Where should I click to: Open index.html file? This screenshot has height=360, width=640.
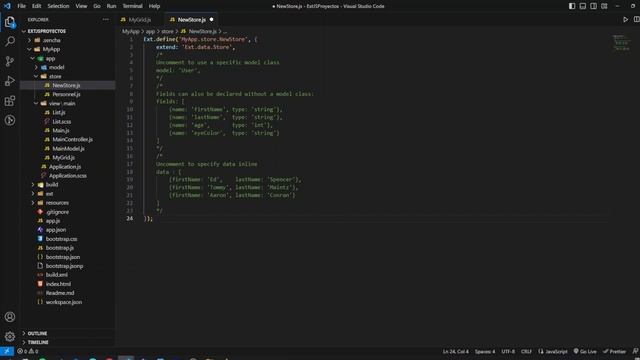coord(58,284)
